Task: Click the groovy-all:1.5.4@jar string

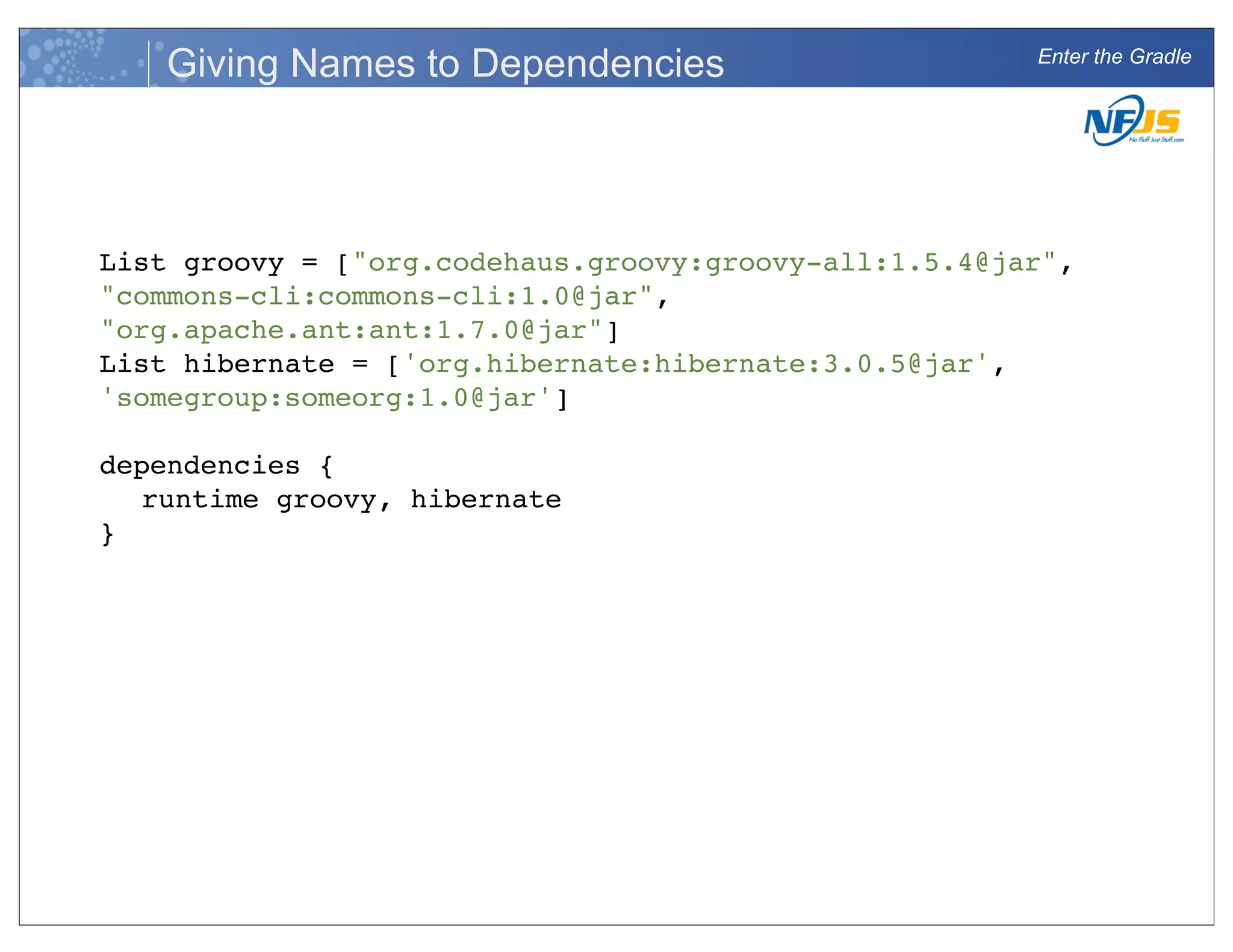Action: 704,264
